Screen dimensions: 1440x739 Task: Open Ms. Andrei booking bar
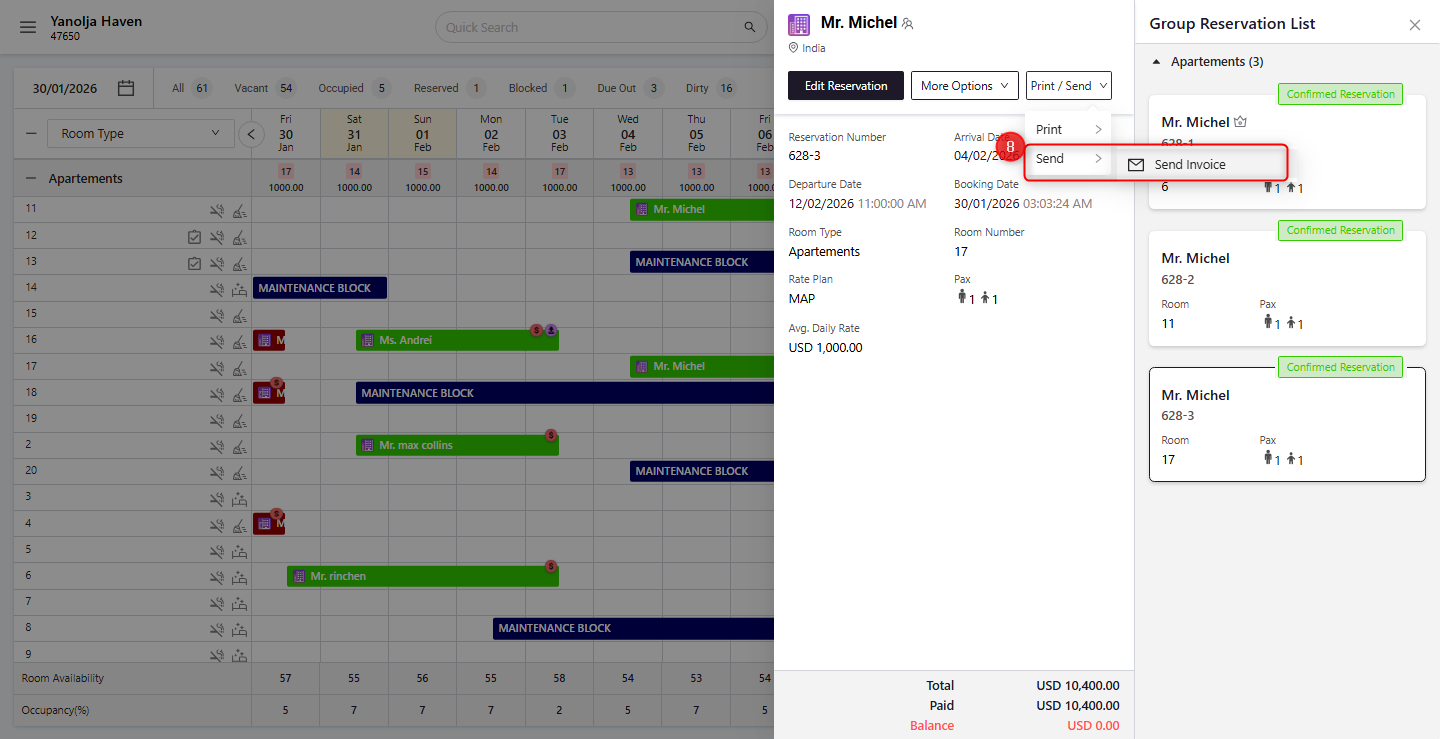click(457, 341)
